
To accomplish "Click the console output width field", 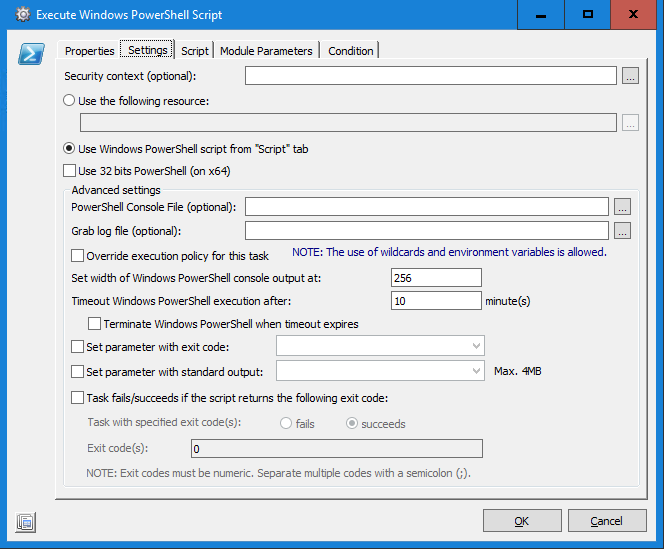I will [436, 278].
